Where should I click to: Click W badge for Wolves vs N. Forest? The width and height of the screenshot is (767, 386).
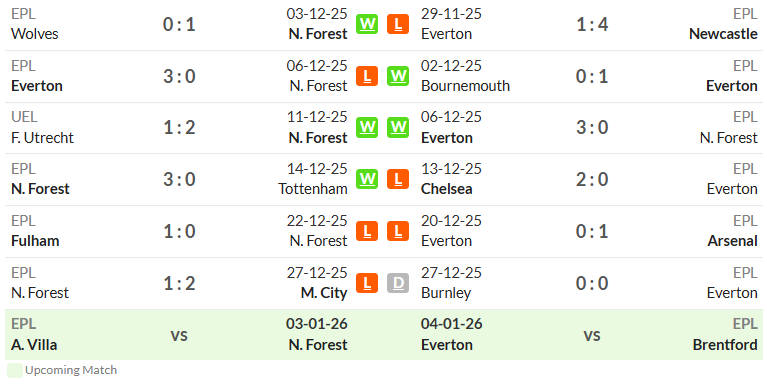pyautogui.click(x=367, y=24)
